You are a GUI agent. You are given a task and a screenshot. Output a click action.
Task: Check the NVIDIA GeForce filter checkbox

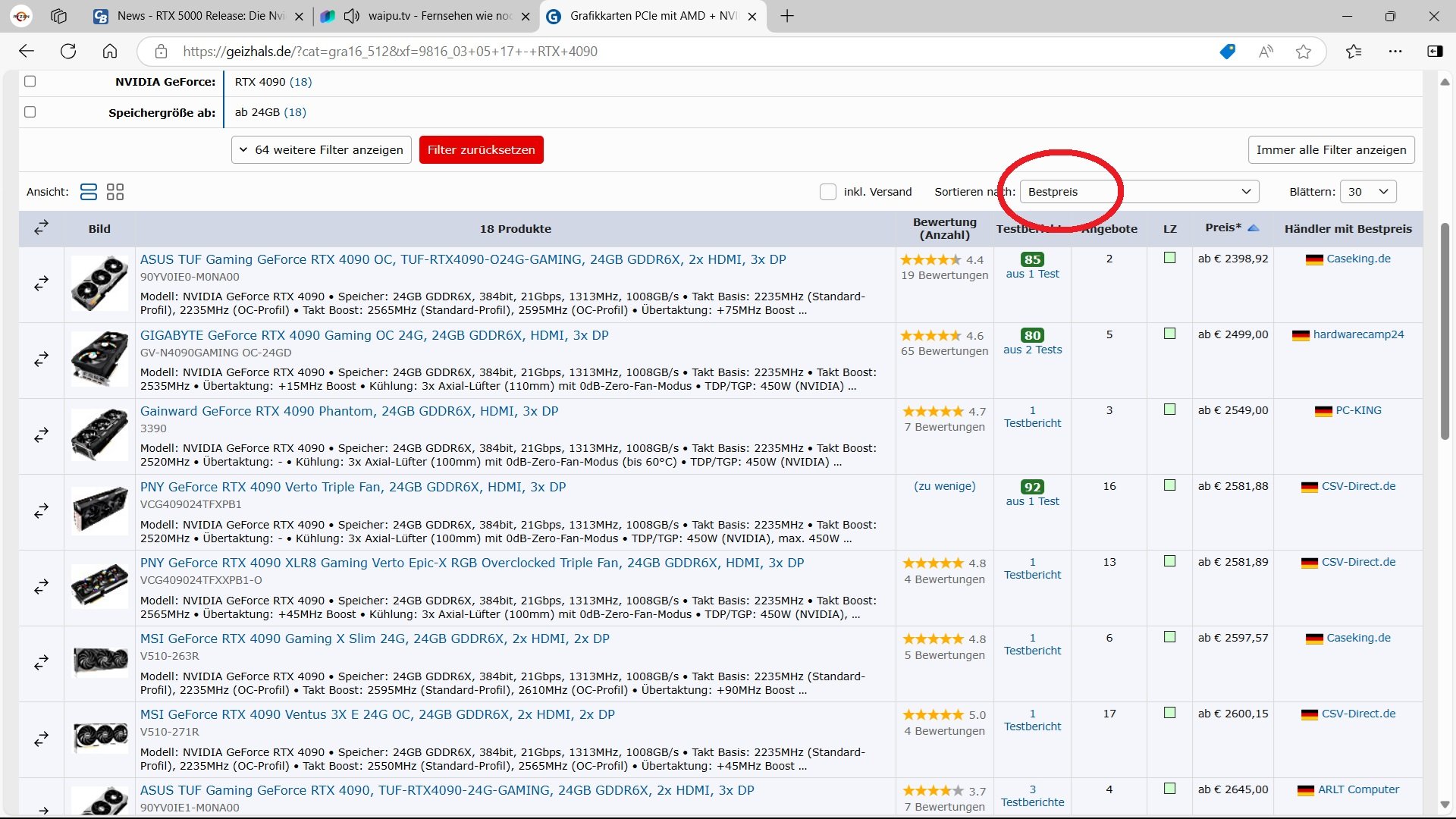pyautogui.click(x=30, y=81)
